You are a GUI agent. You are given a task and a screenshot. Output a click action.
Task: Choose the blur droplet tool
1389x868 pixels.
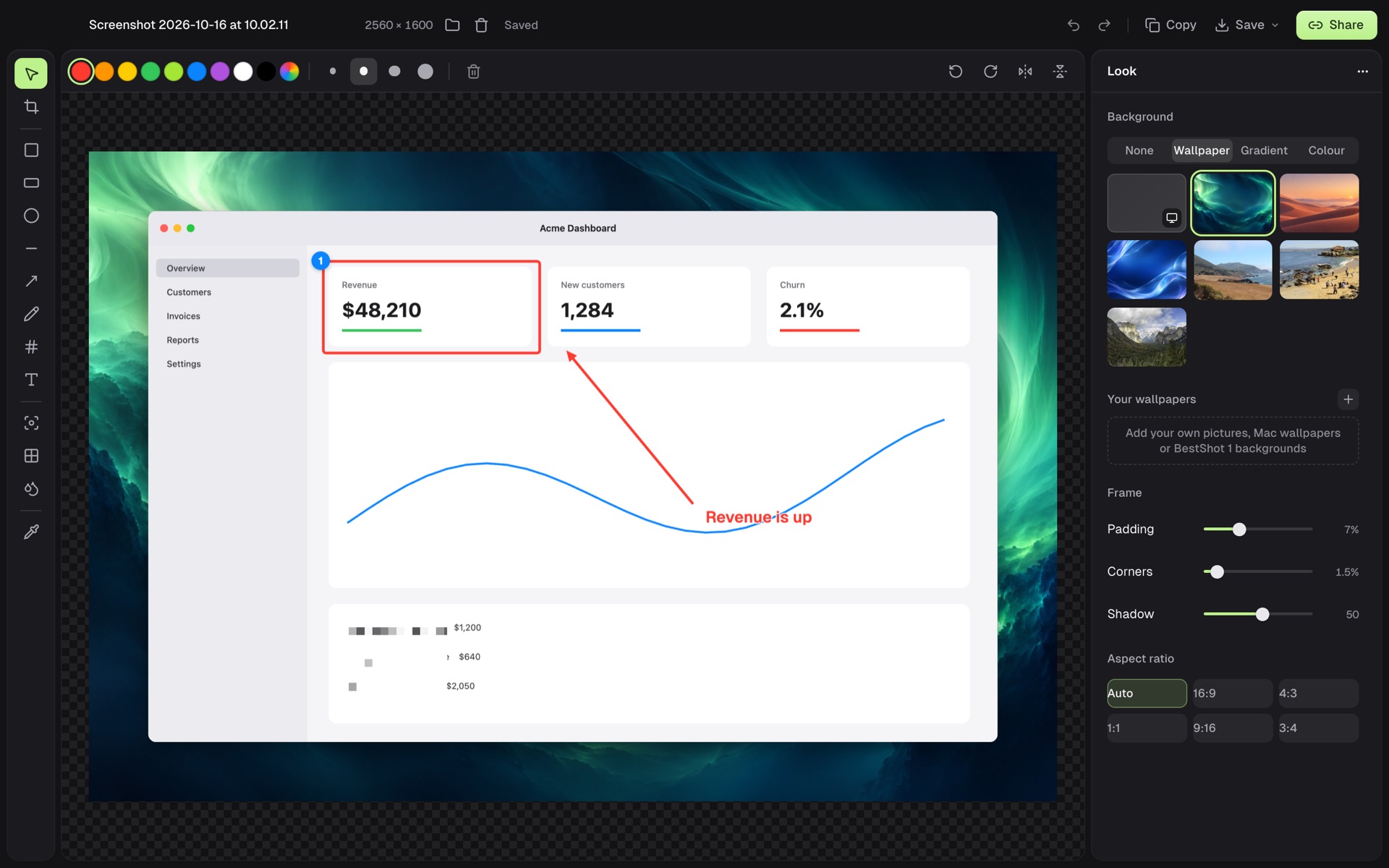(x=31, y=489)
